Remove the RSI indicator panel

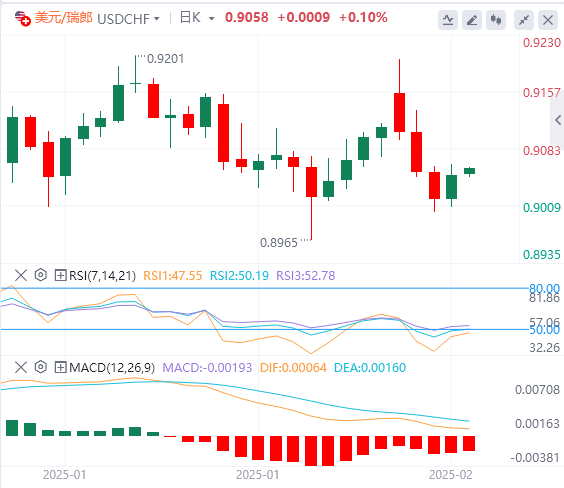(x=21, y=276)
